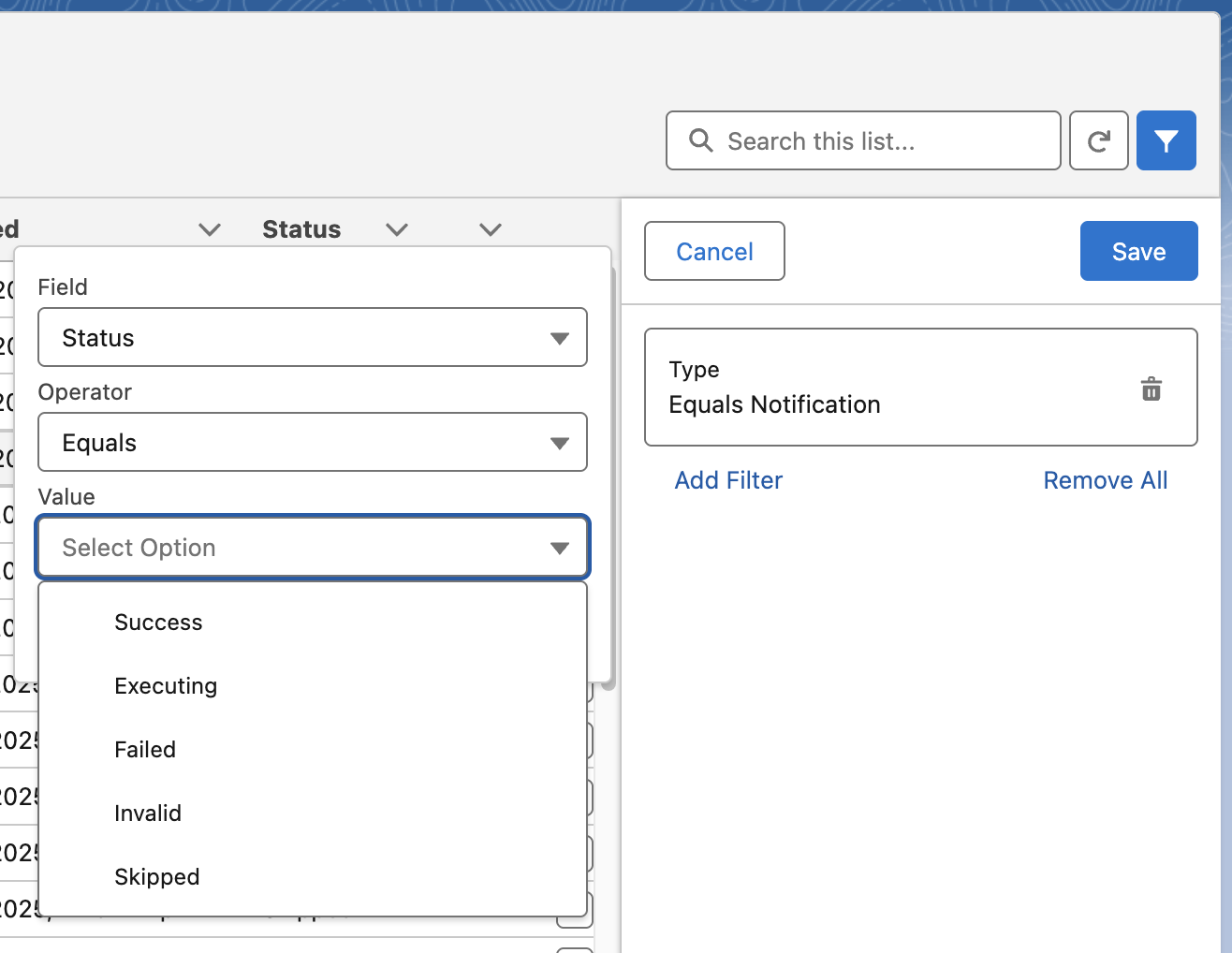
Task: Click the Add Filter link
Action: (x=728, y=480)
